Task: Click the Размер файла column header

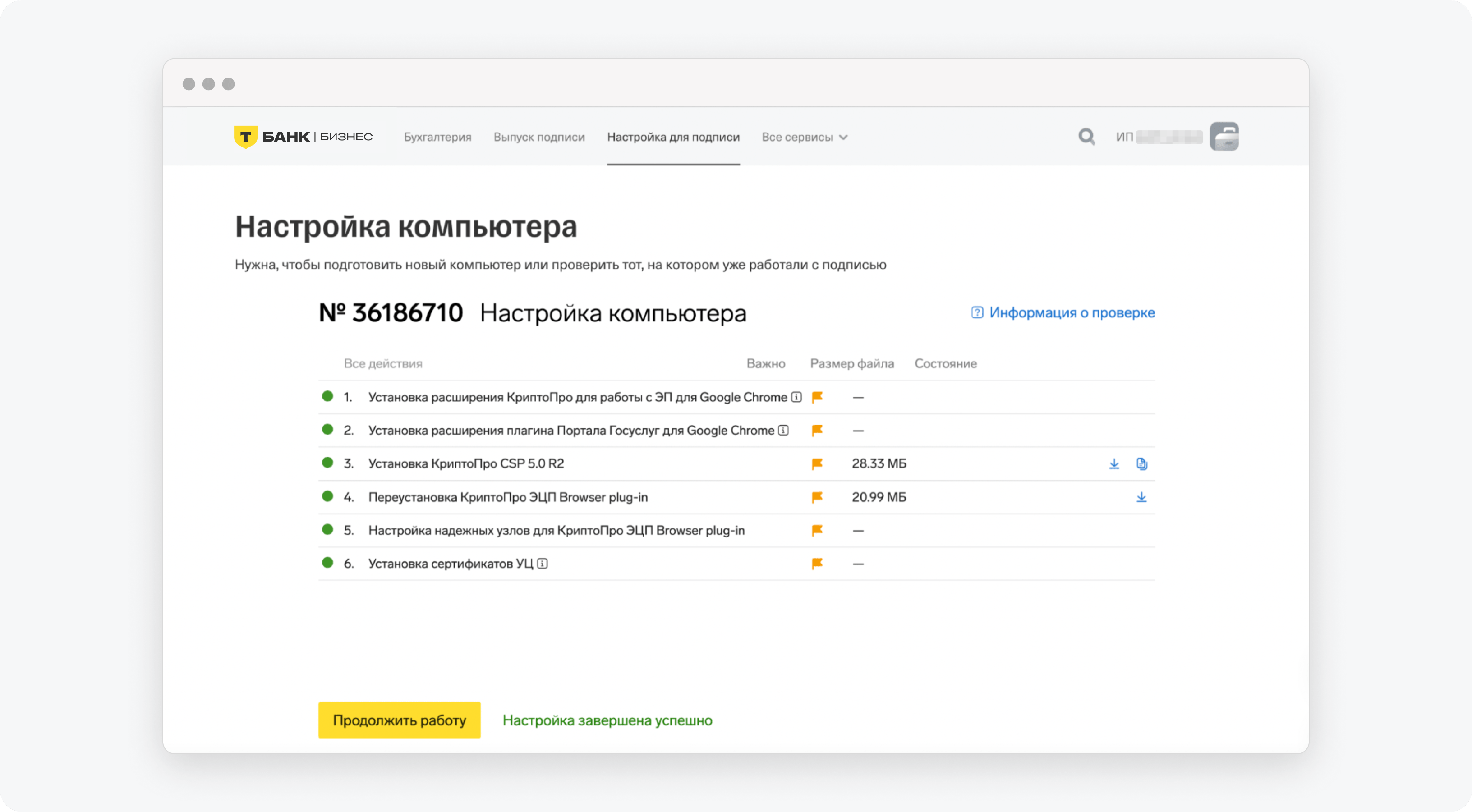Action: 852,363
